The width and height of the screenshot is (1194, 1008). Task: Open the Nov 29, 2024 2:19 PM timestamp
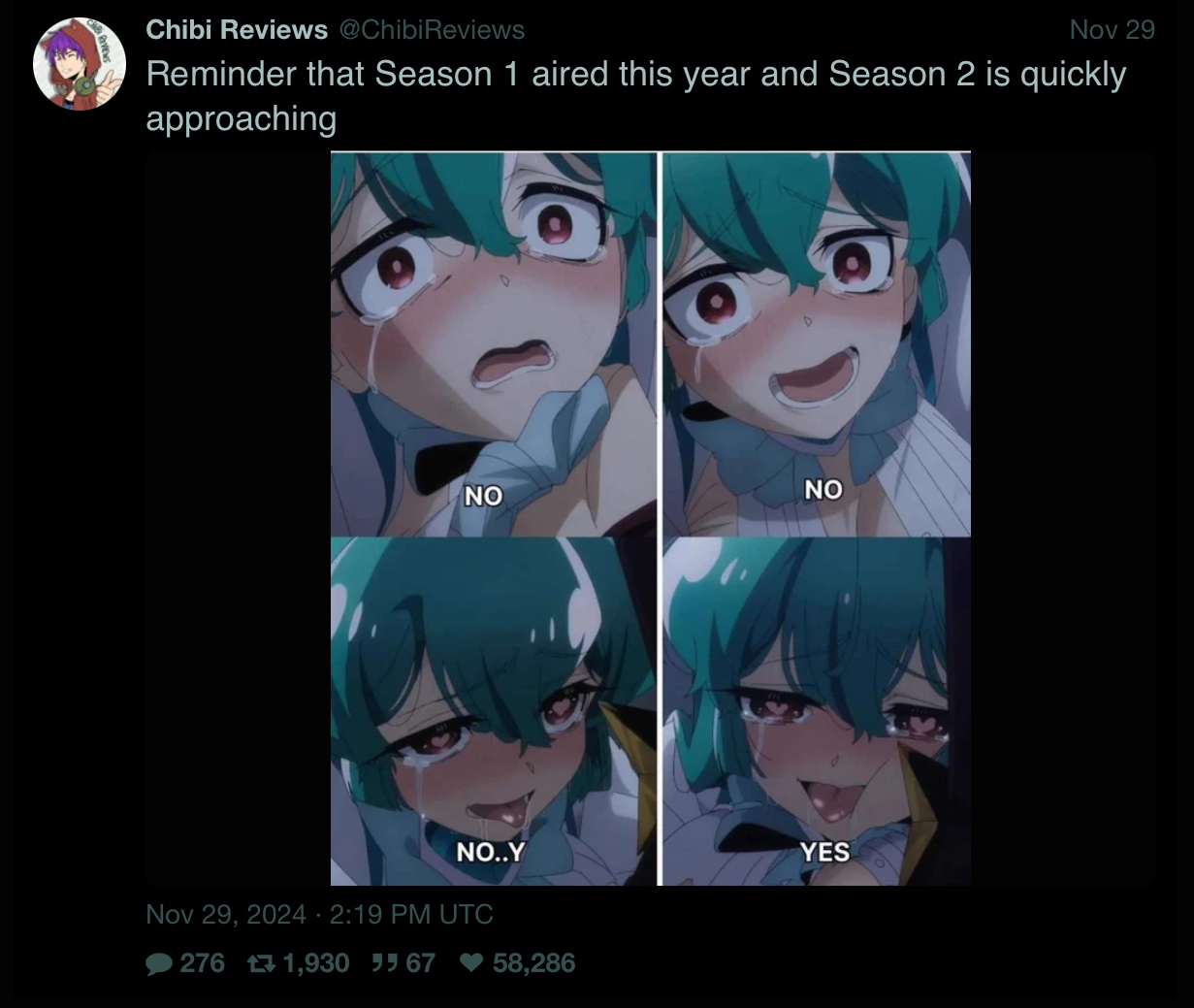(x=319, y=914)
